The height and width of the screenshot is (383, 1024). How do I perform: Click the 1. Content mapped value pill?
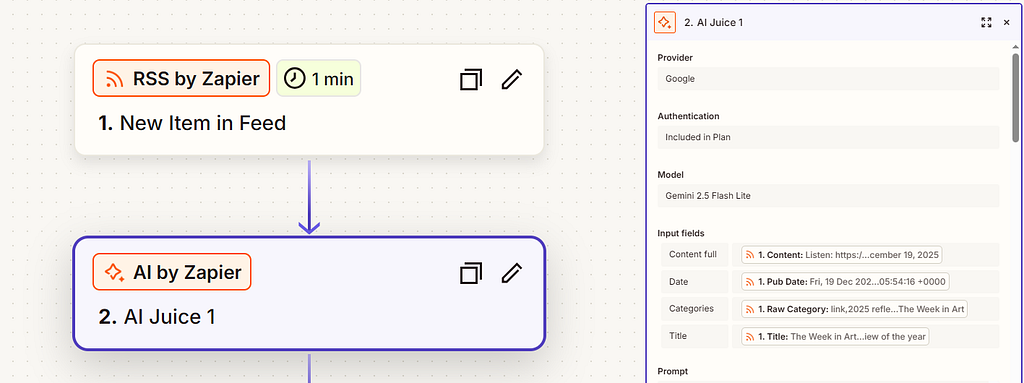pyautogui.click(x=841, y=254)
